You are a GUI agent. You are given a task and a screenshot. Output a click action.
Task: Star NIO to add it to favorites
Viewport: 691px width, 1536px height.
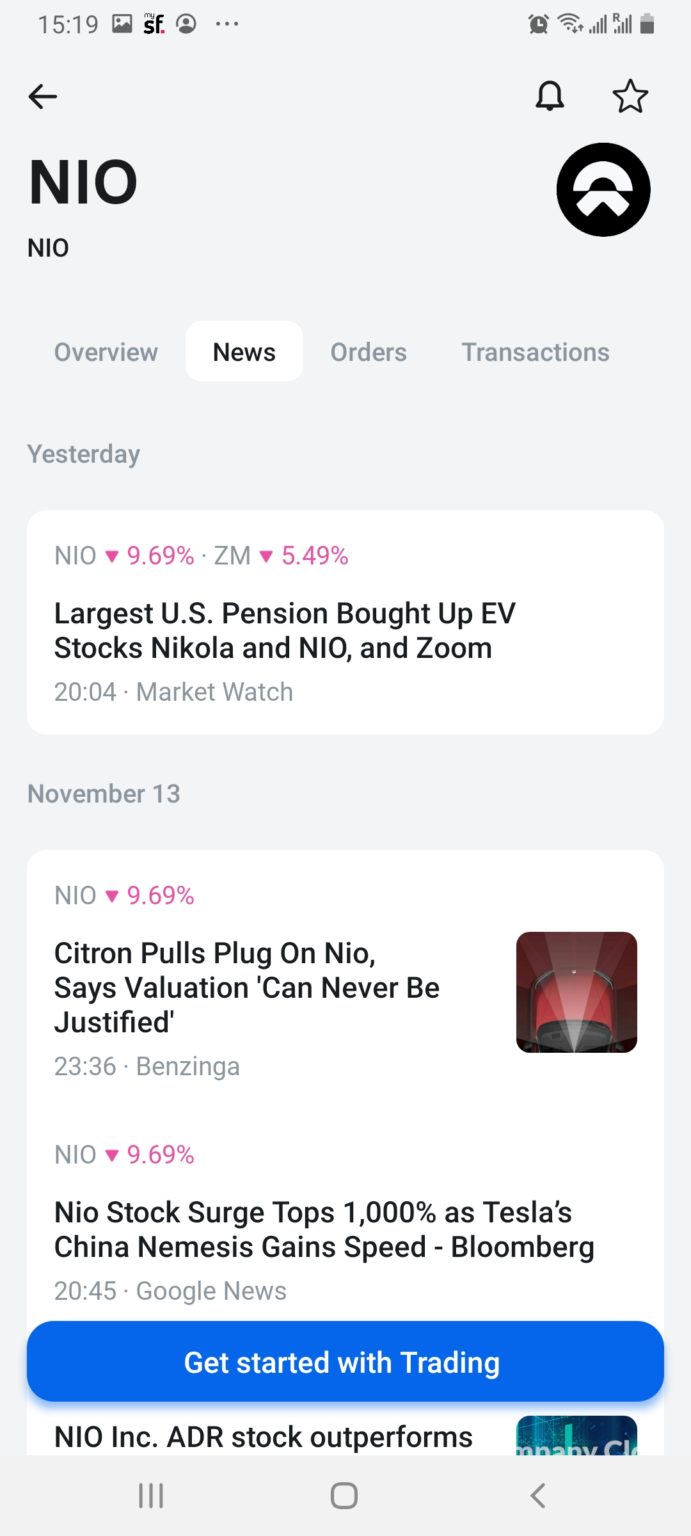pos(631,96)
